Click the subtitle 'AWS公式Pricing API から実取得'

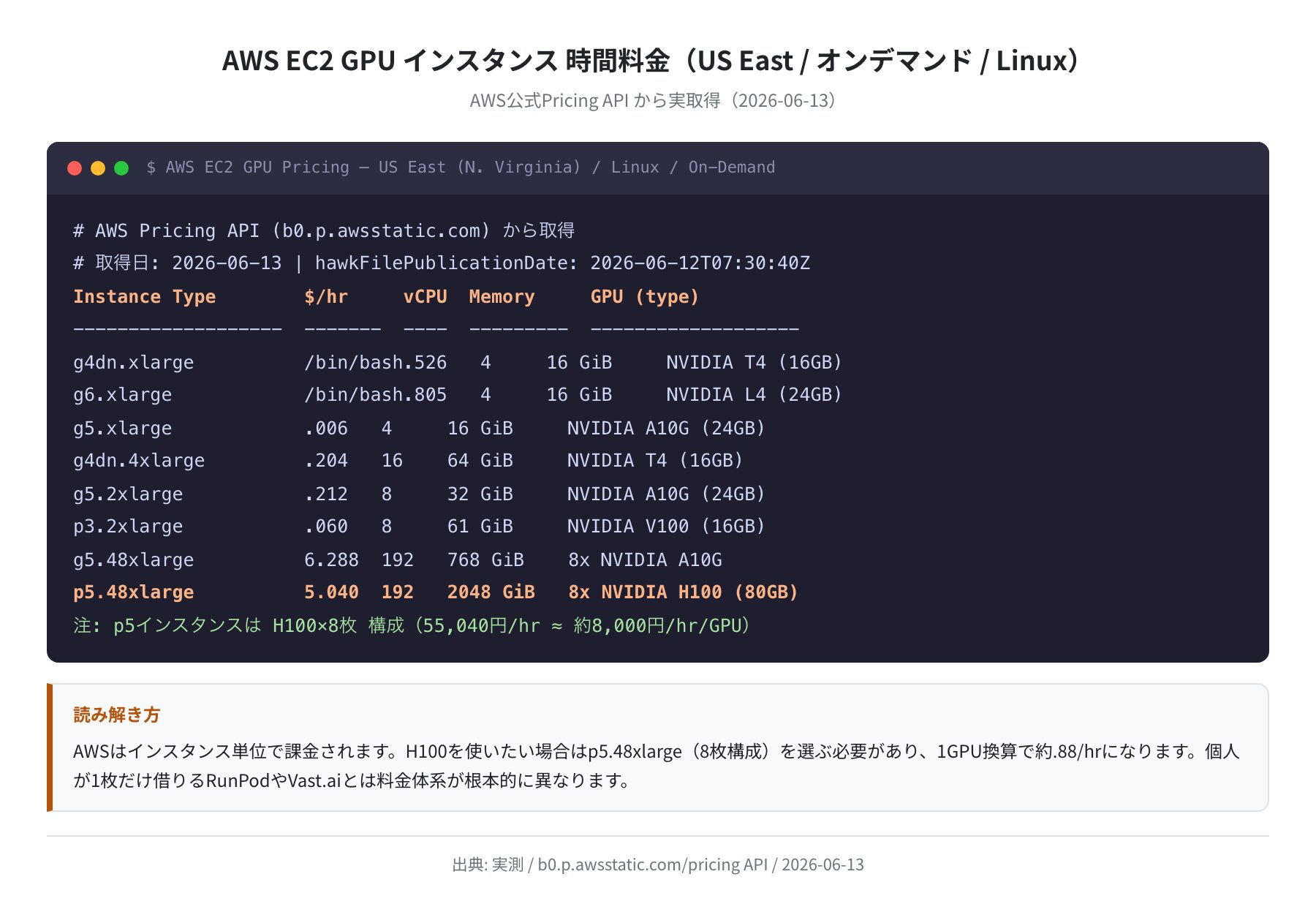coord(595,100)
